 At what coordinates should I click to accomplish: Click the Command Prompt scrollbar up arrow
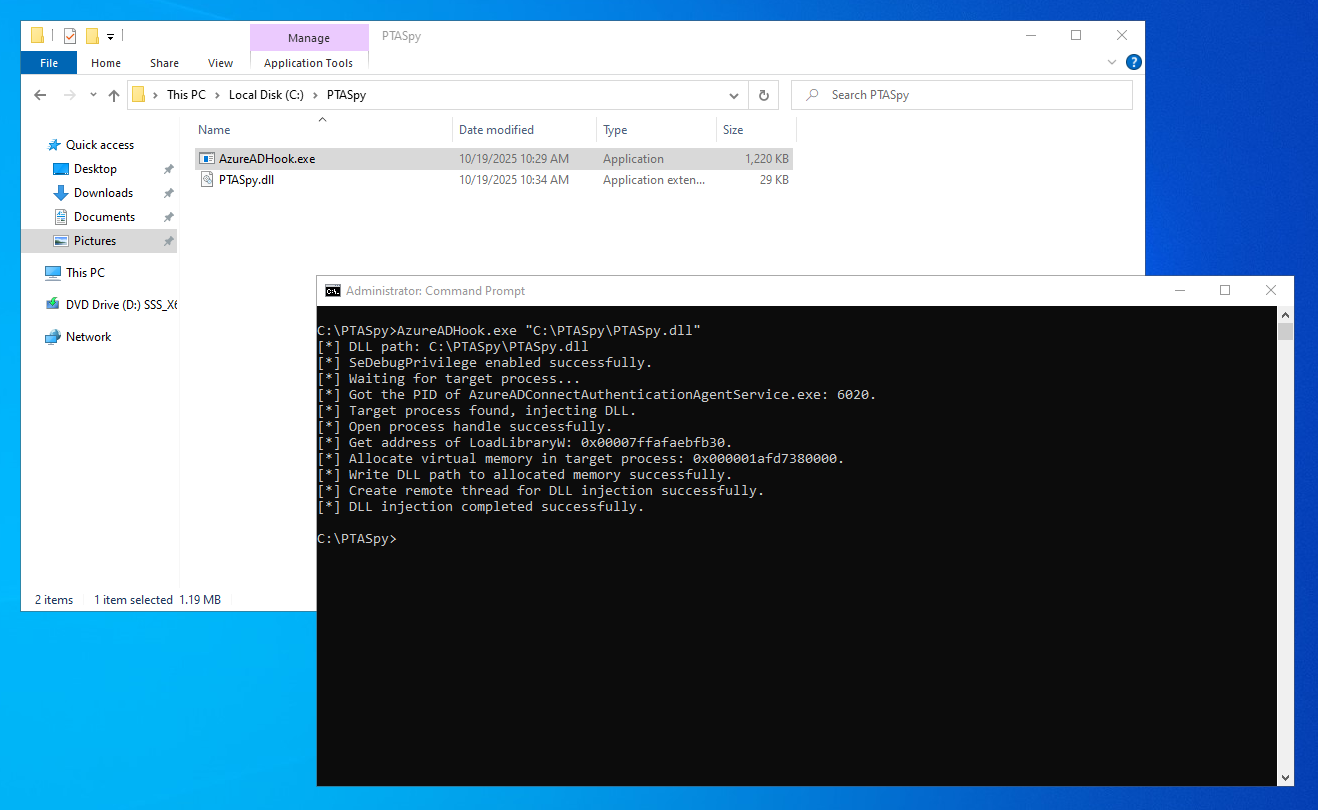click(1285, 315)
